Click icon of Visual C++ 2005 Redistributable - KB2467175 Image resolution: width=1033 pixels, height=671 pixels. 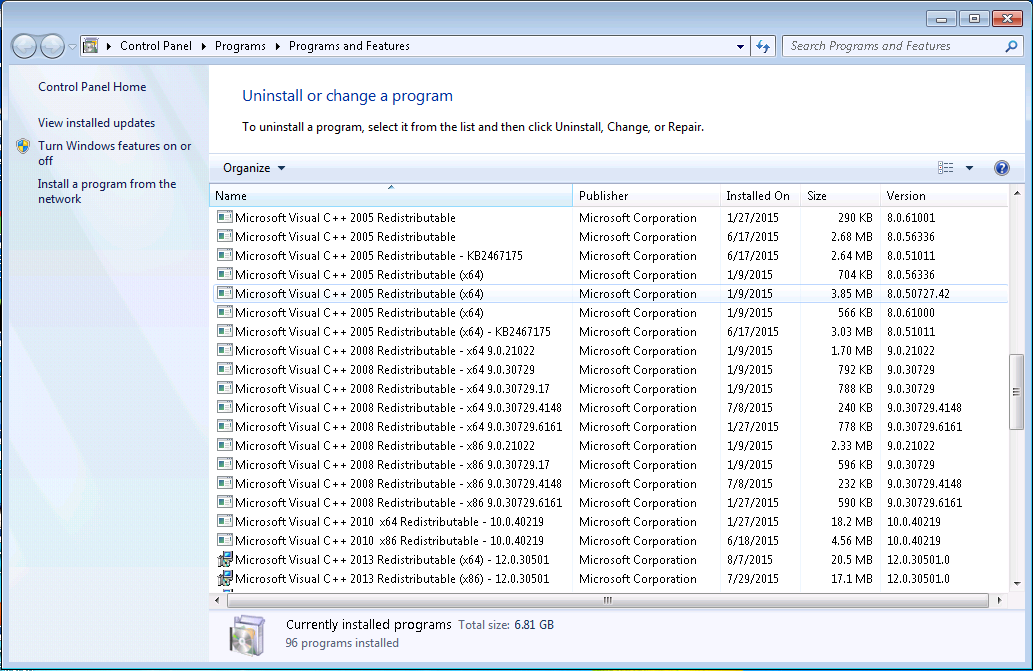(225, 255)
